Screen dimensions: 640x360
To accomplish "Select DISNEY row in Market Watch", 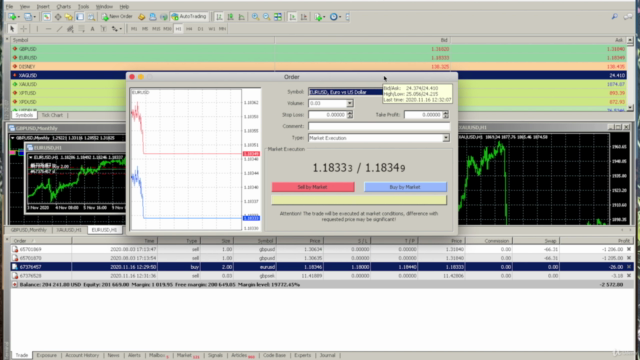I will click(318, 67).
